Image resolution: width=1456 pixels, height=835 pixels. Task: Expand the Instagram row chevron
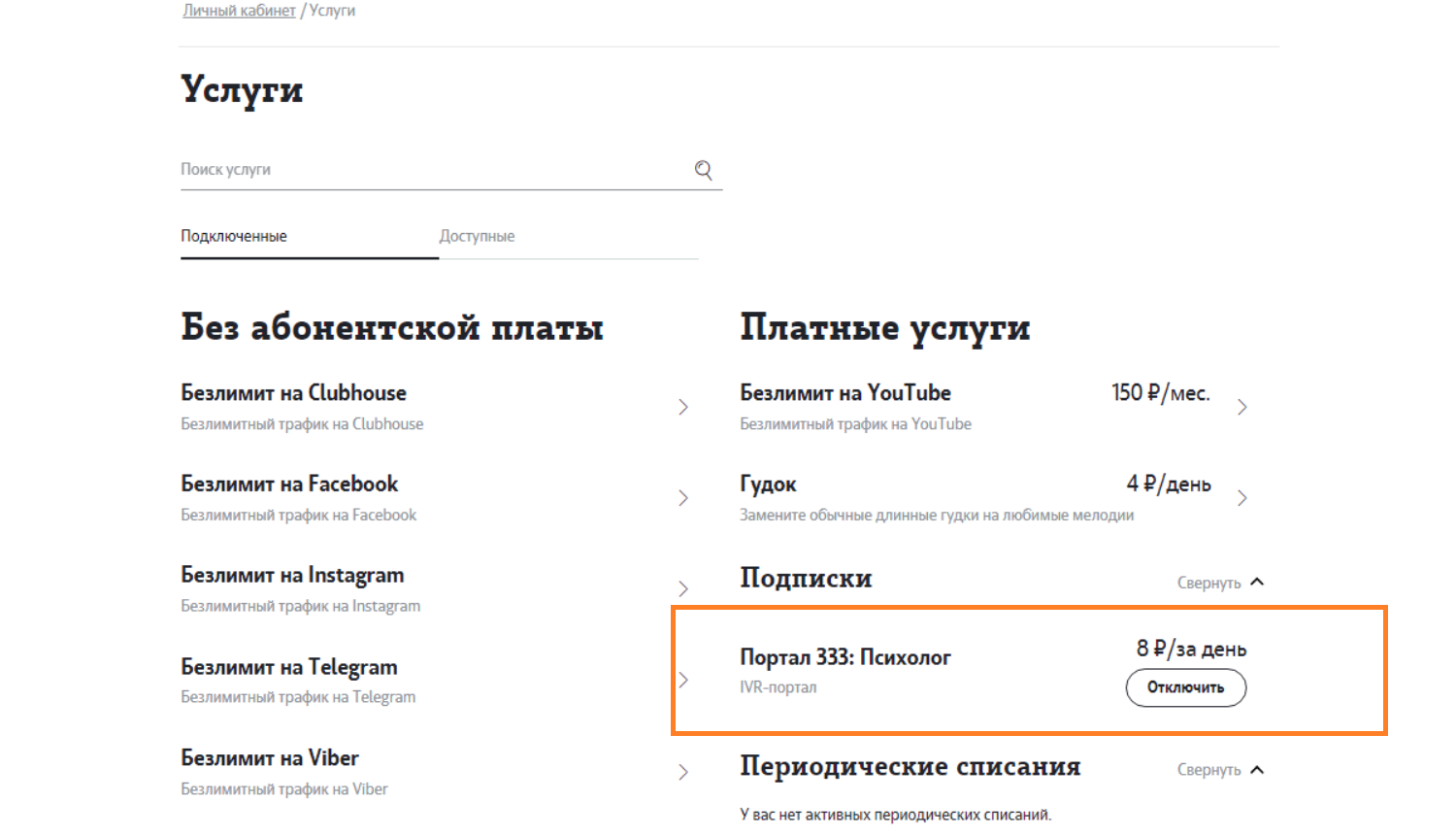[683, 588]
